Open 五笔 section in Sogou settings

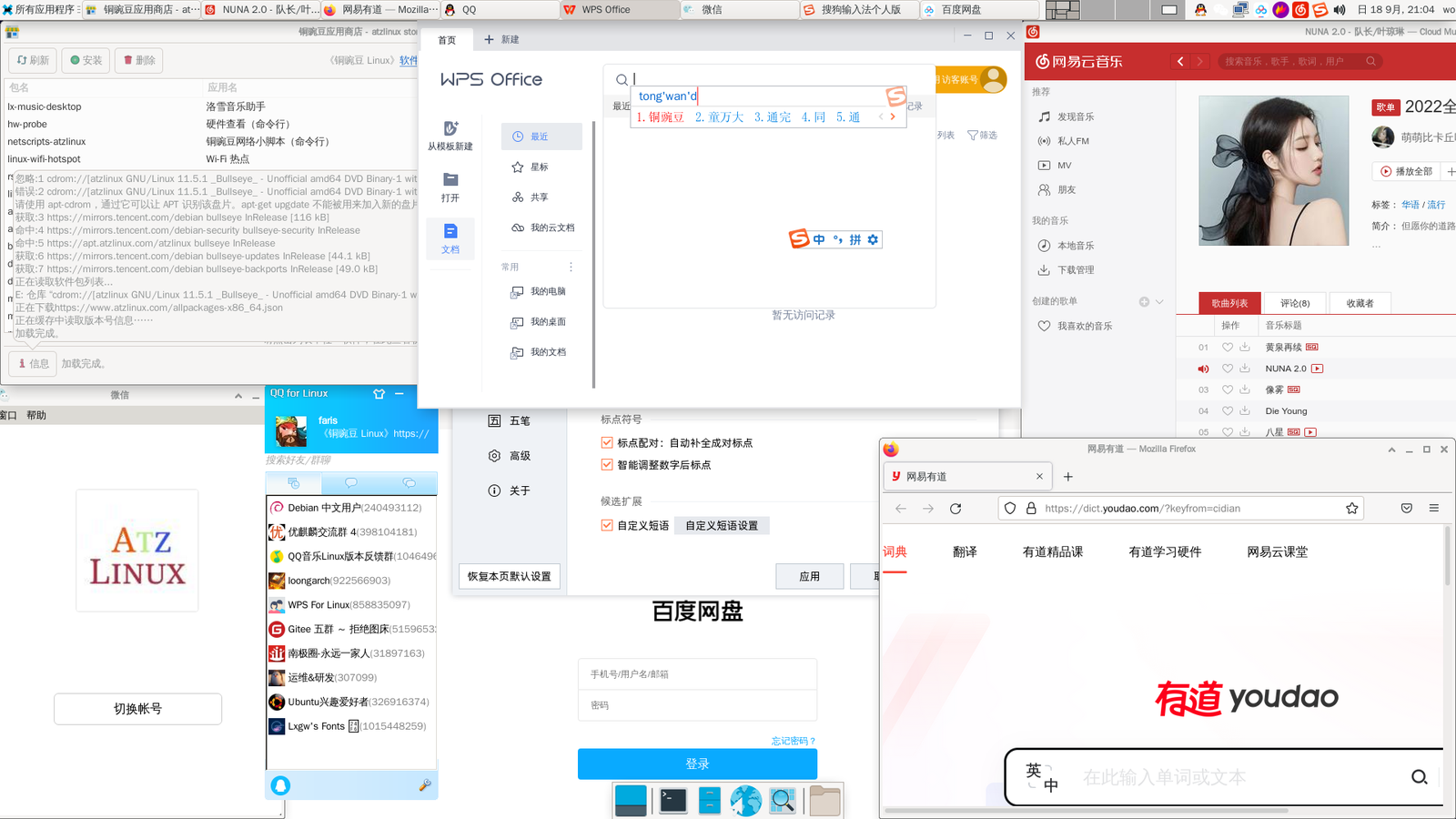coord(510,421)
